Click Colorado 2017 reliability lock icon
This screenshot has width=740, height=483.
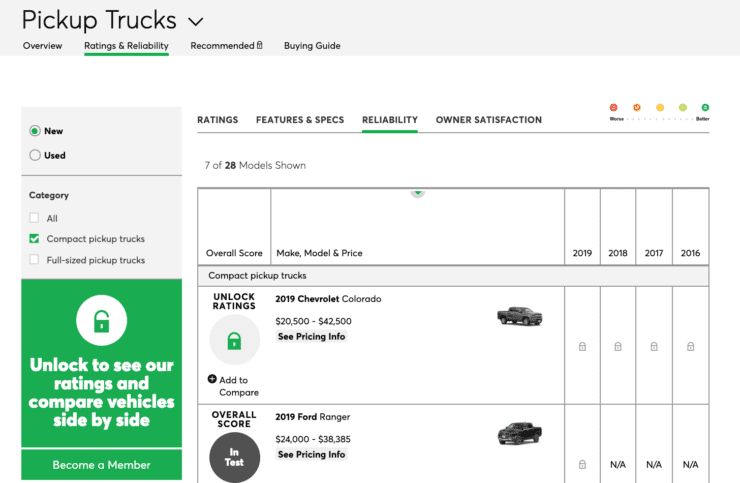[x=654, y=347]
